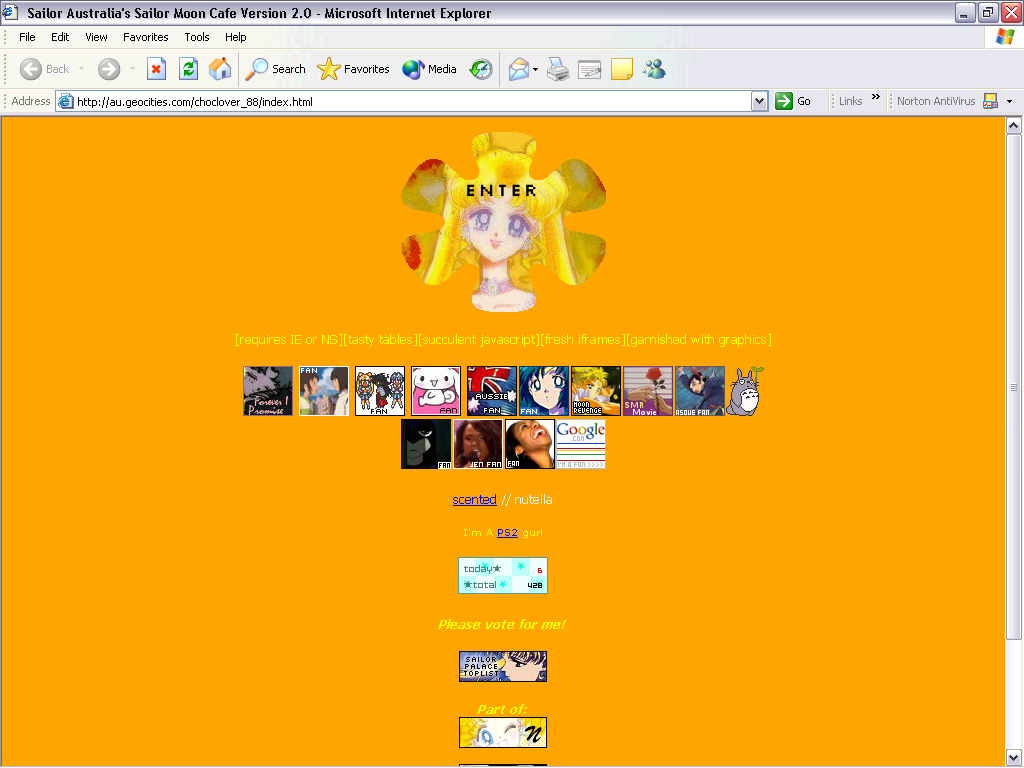Click the green Go button
Screen dimensions: 1024x768
(x=793, y=101)
